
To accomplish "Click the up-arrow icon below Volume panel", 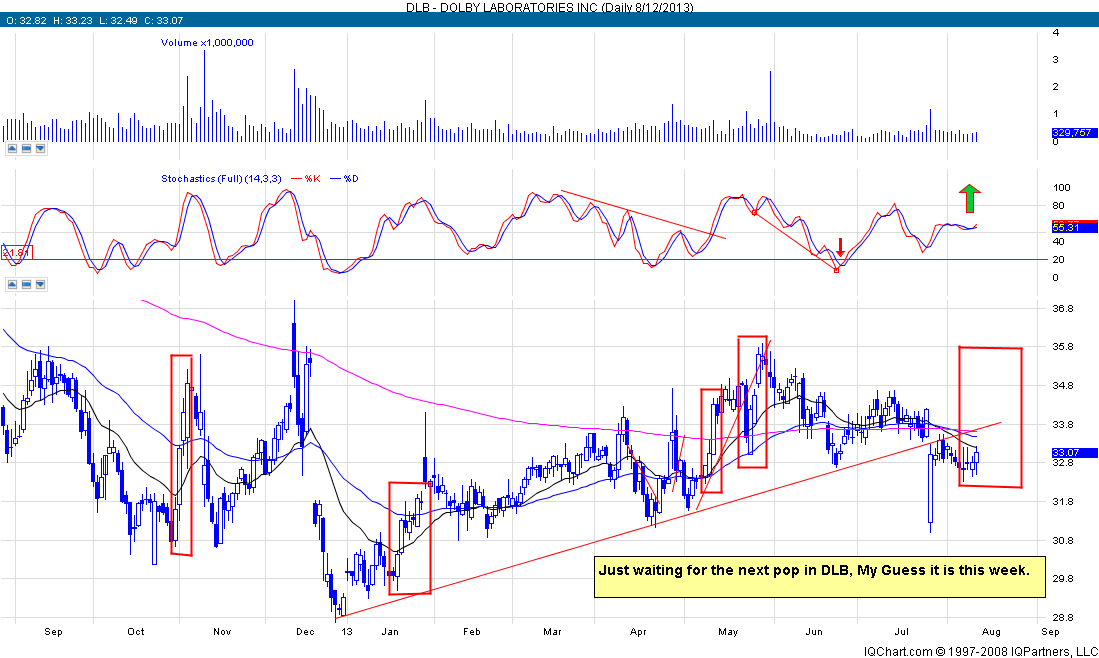I will 13,149.
